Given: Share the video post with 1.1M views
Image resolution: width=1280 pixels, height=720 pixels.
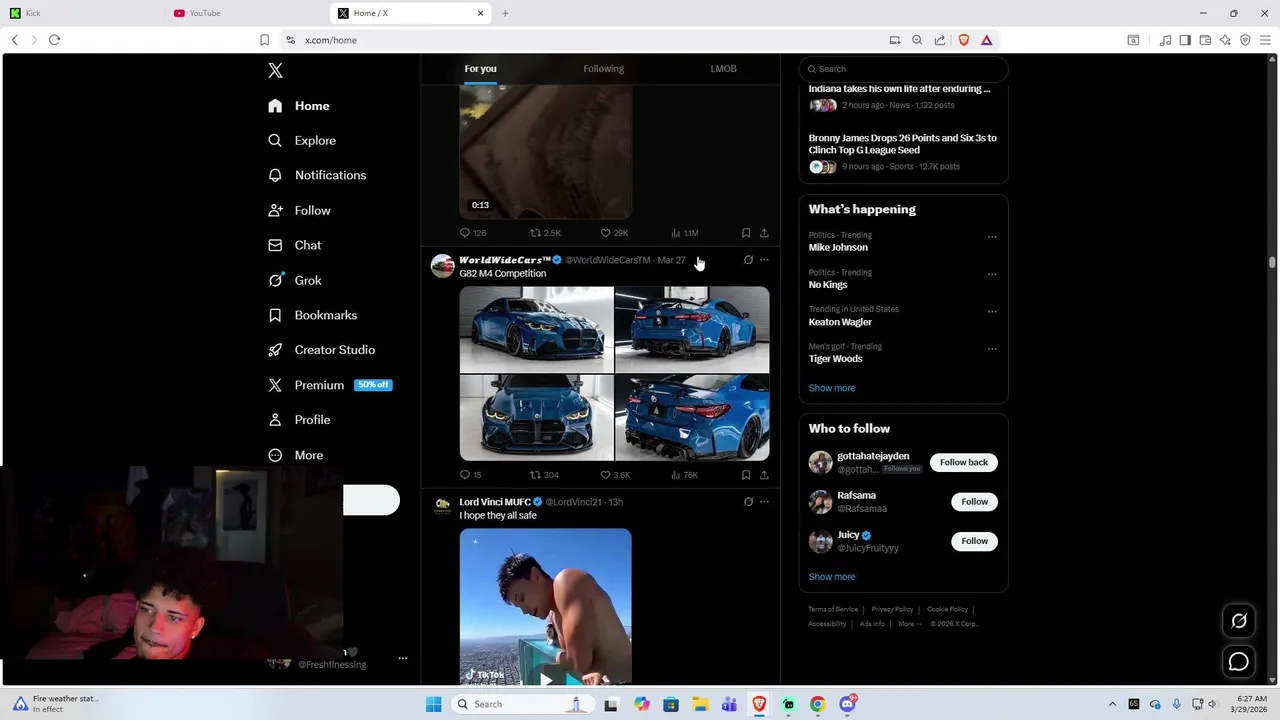Looking at the screenshot, I should click(x=764, y=233).
